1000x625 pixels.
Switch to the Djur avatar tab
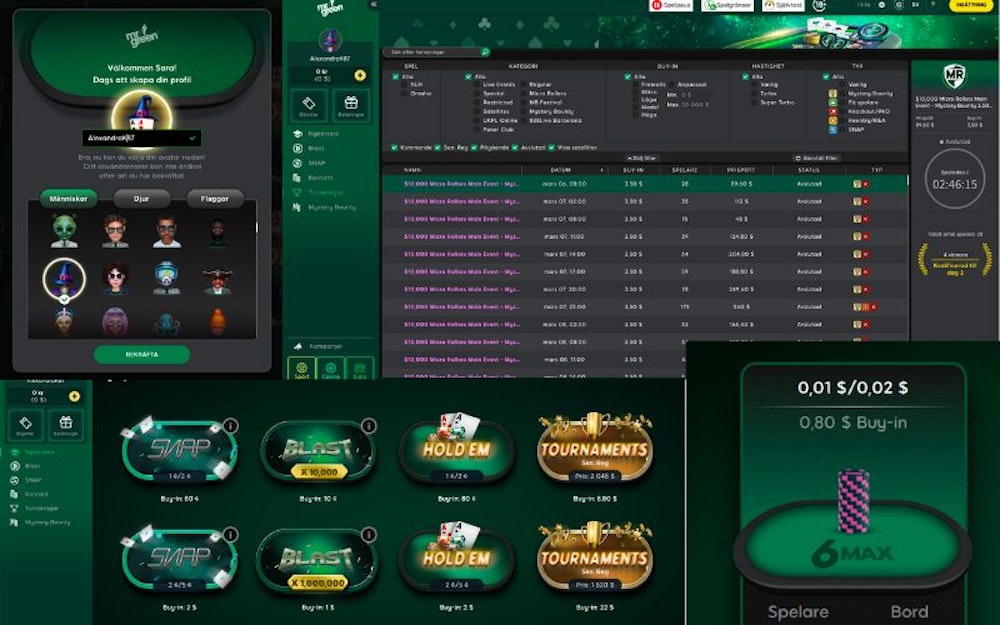click(x=142, y=199)
